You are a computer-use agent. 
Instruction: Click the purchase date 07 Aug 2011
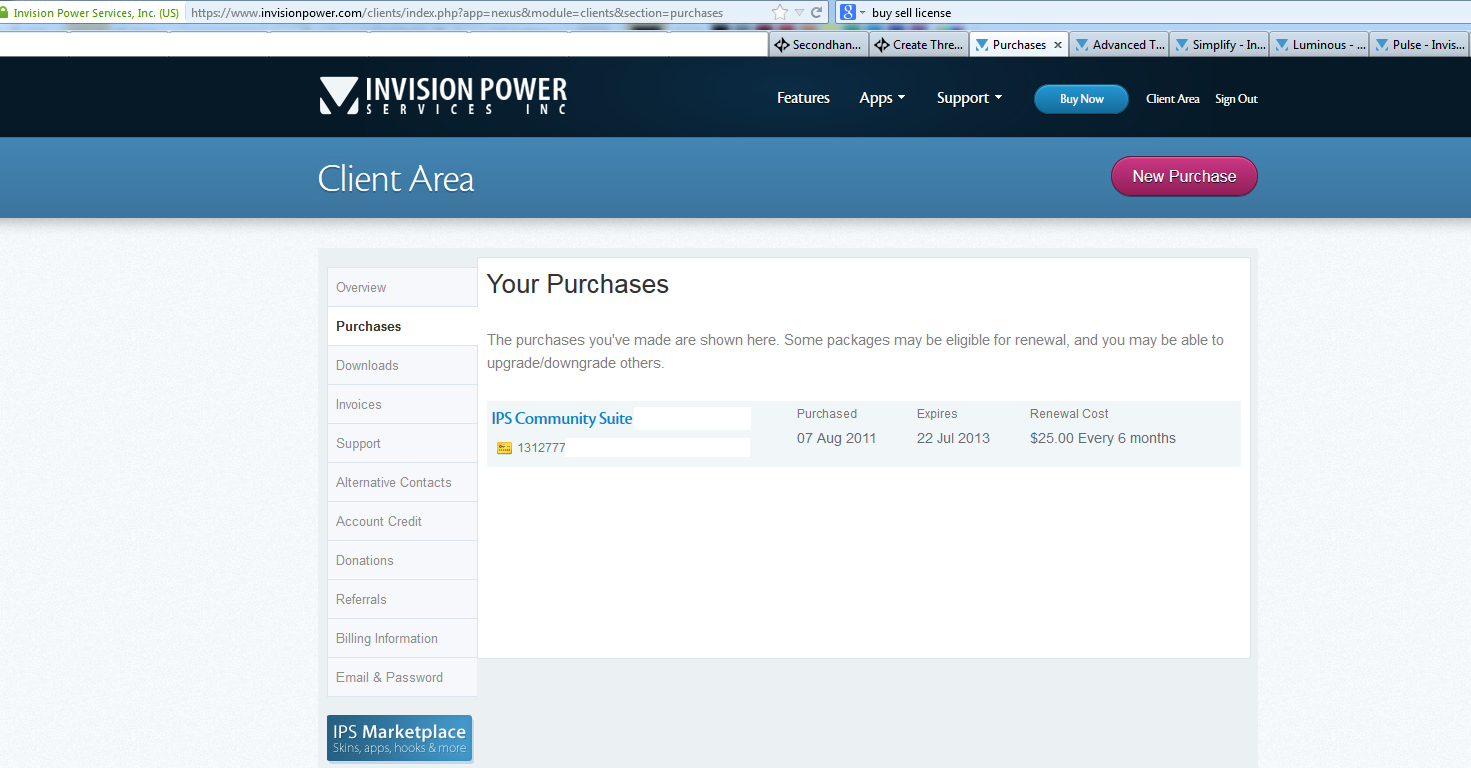[836, 438]
